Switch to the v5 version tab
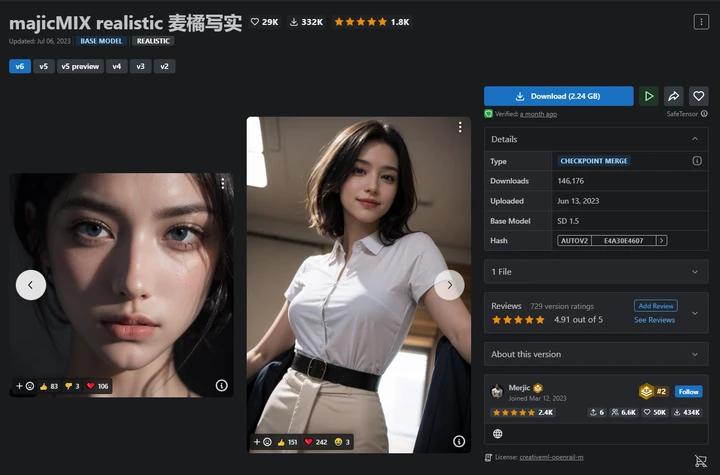720x475 pixels. tap(44, 66)
